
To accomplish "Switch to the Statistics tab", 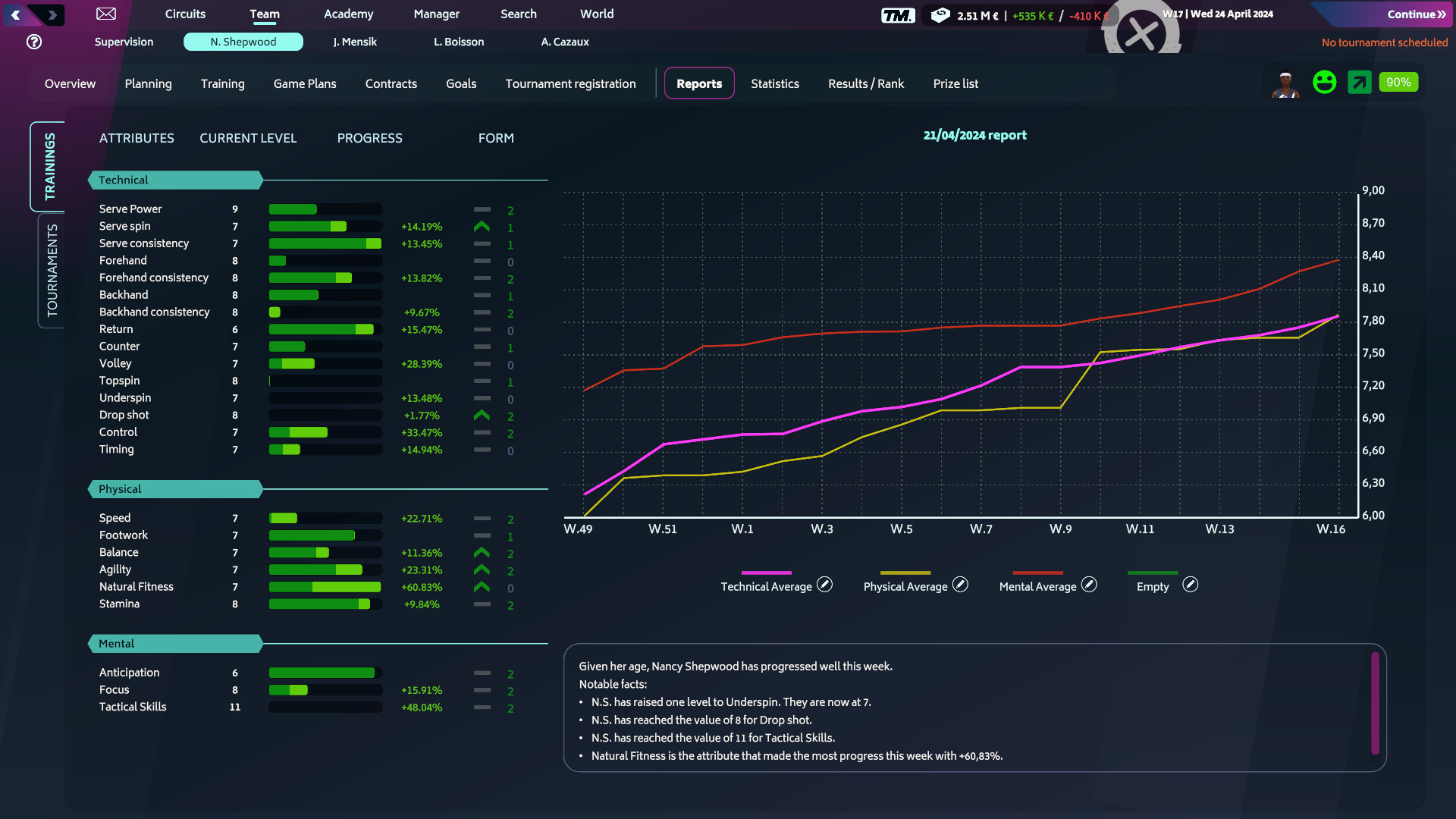I will tap(774, 83).
